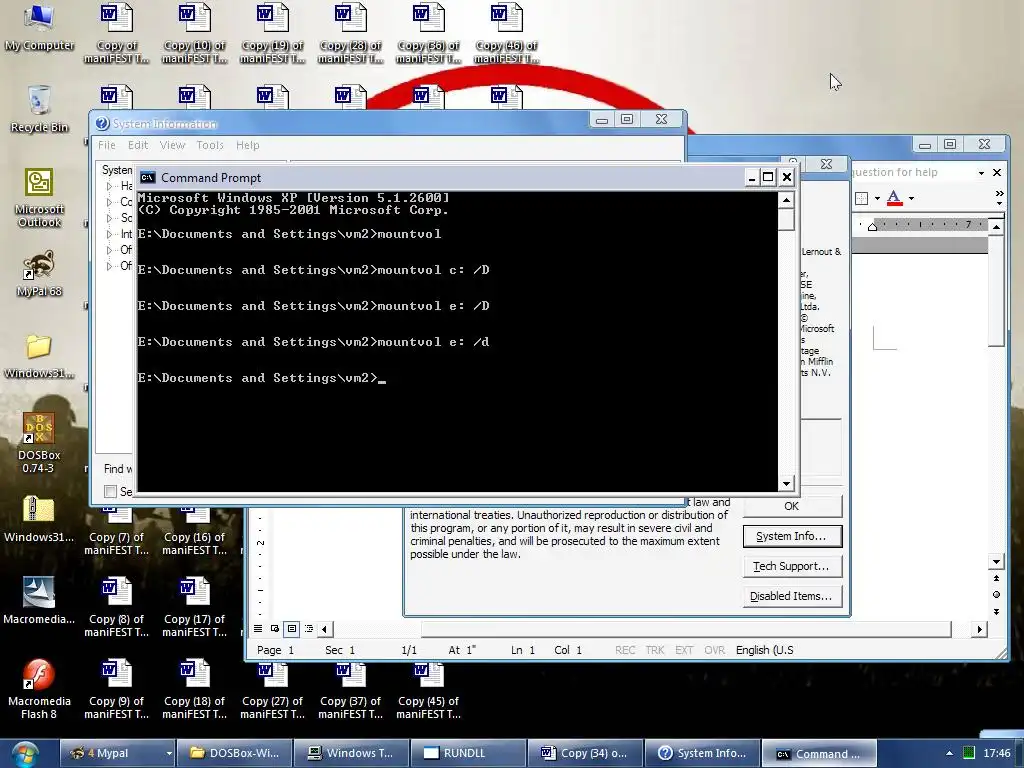The width and height of the screenshot is (1024, 768).
Task: Open Edit menu in System Information
Action: pyautogui.click(x=137, y=145)
